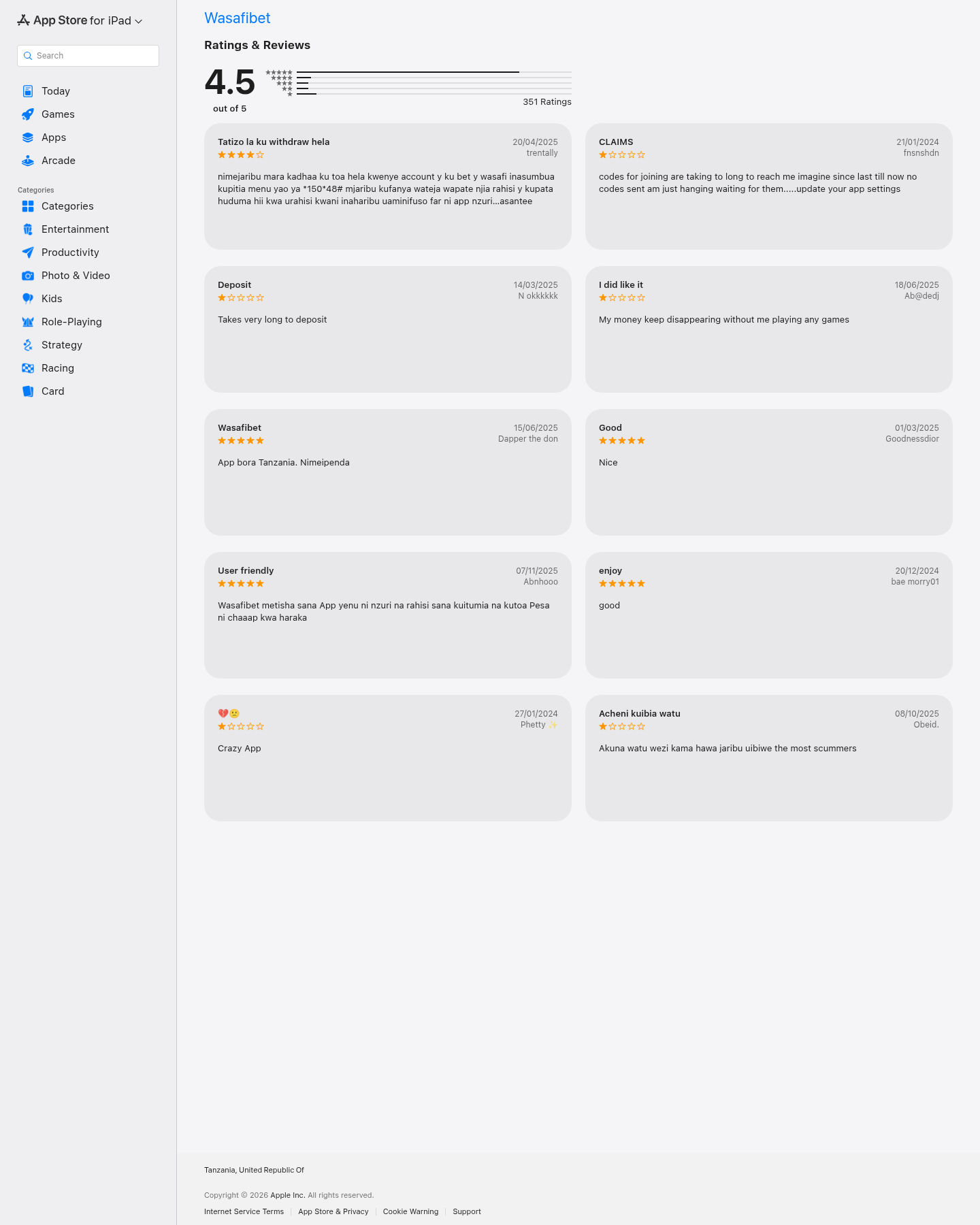
Task: Click the 'Crazy App' review text
Action: pyautogui.click(x=240, y=749)
